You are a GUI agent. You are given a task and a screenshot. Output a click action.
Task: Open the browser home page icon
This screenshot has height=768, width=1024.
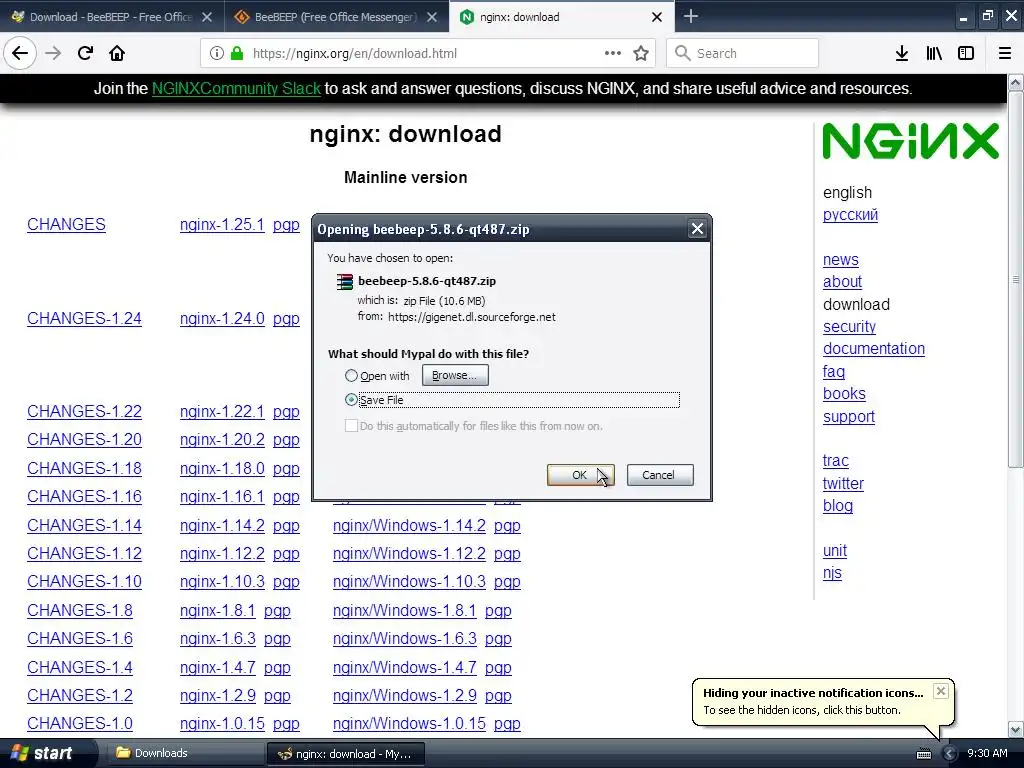pos(117,53)
